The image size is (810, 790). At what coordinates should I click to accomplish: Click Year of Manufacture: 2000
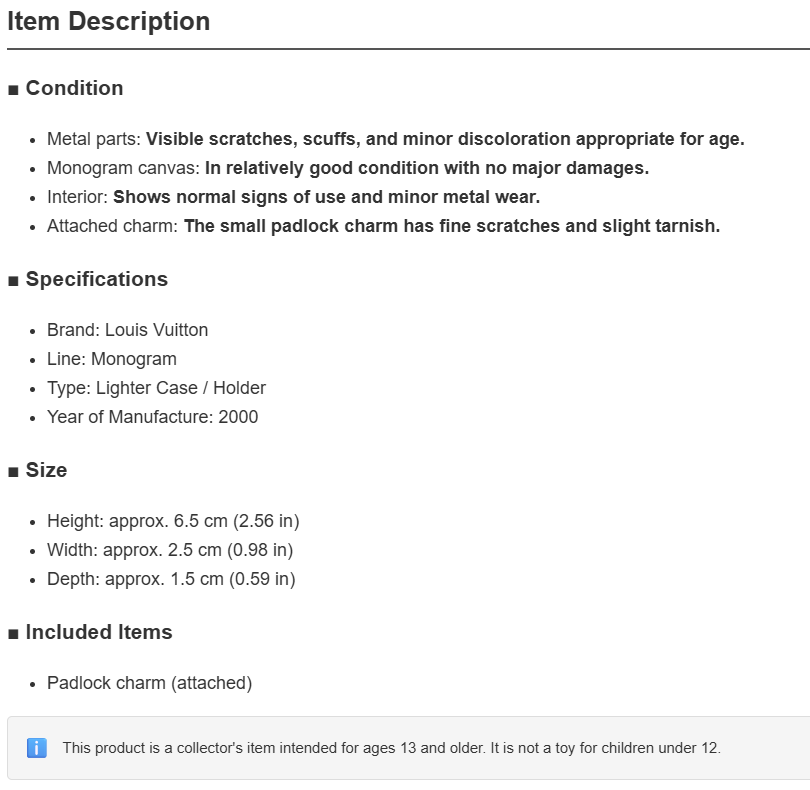click(x=152, y=416)
